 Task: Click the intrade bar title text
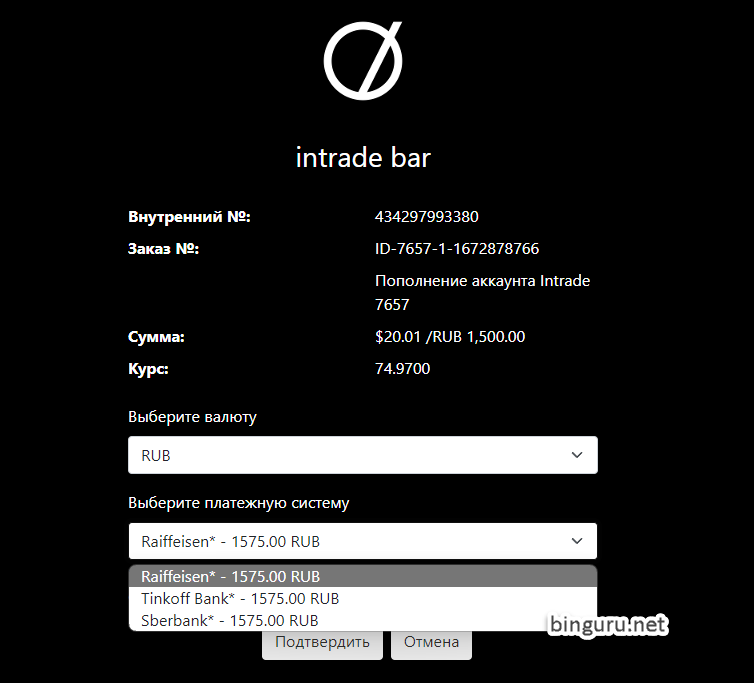coord(363,158)
